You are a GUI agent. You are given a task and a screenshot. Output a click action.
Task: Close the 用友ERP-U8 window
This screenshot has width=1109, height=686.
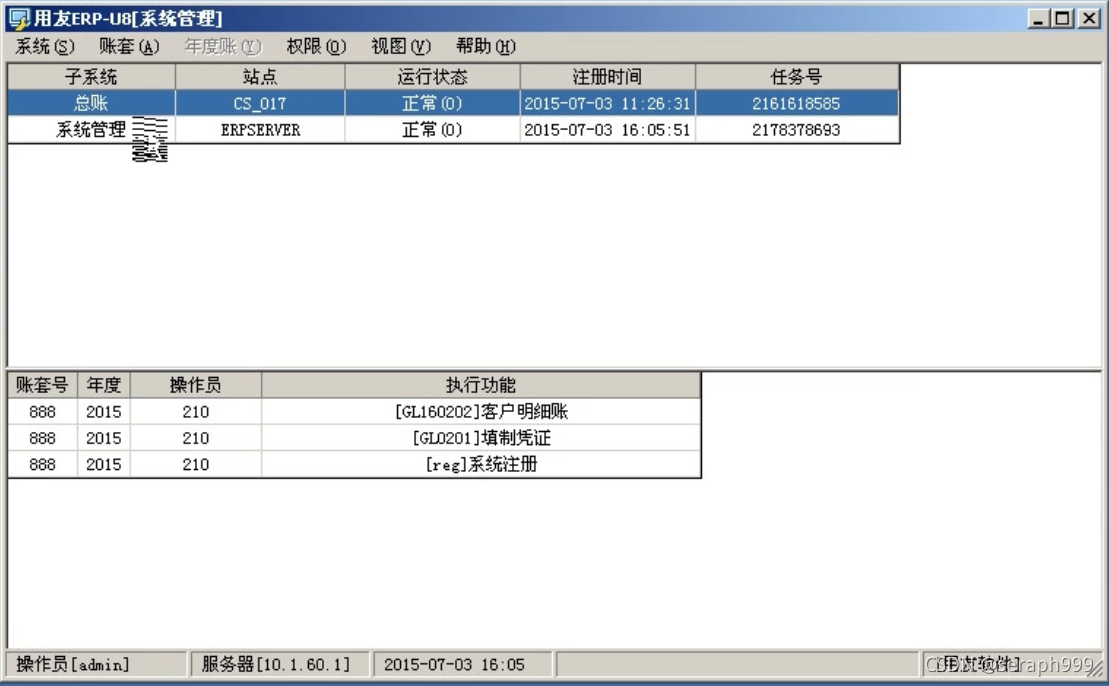point(1089,18)
